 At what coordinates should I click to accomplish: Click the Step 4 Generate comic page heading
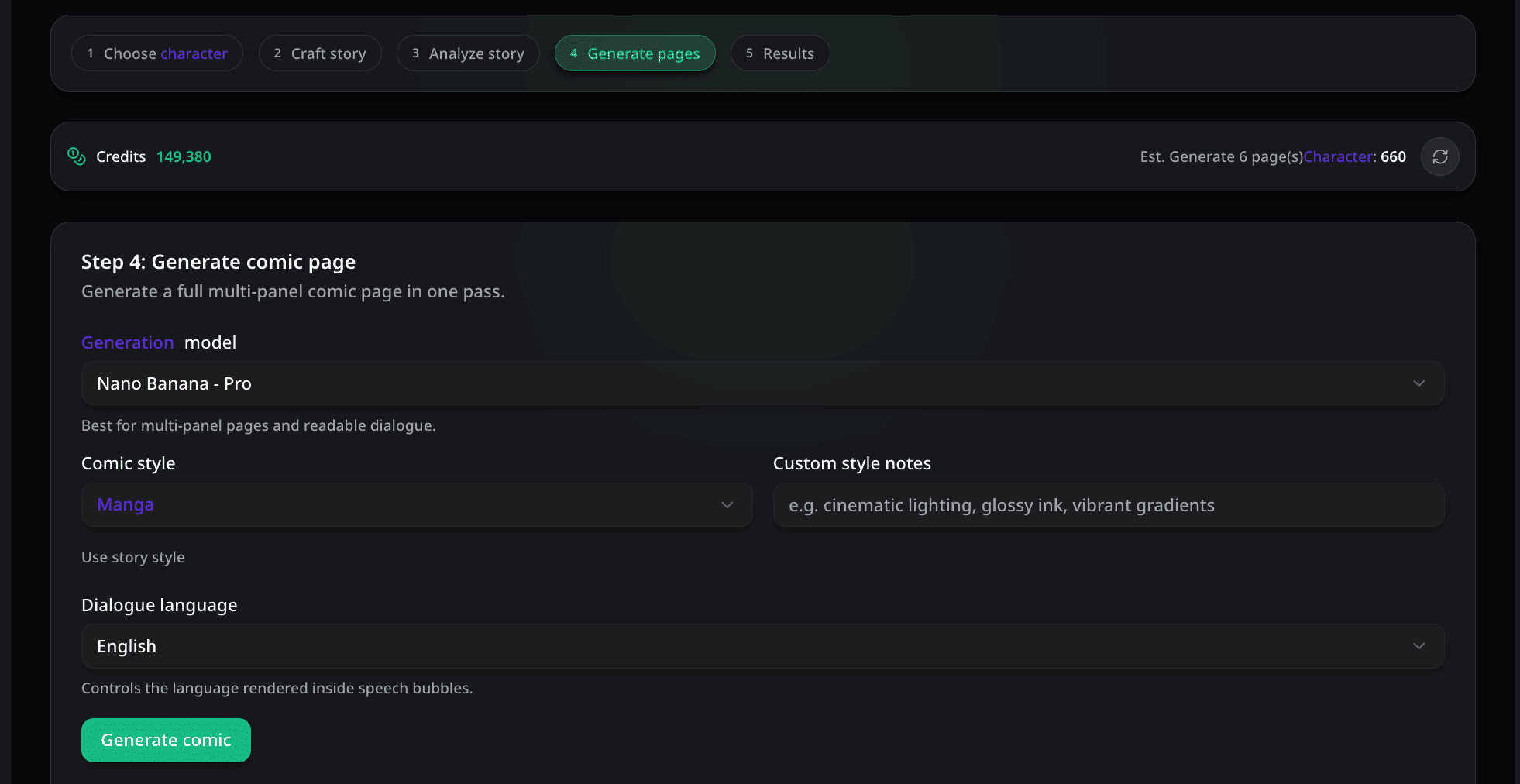[x=218, y=262]
